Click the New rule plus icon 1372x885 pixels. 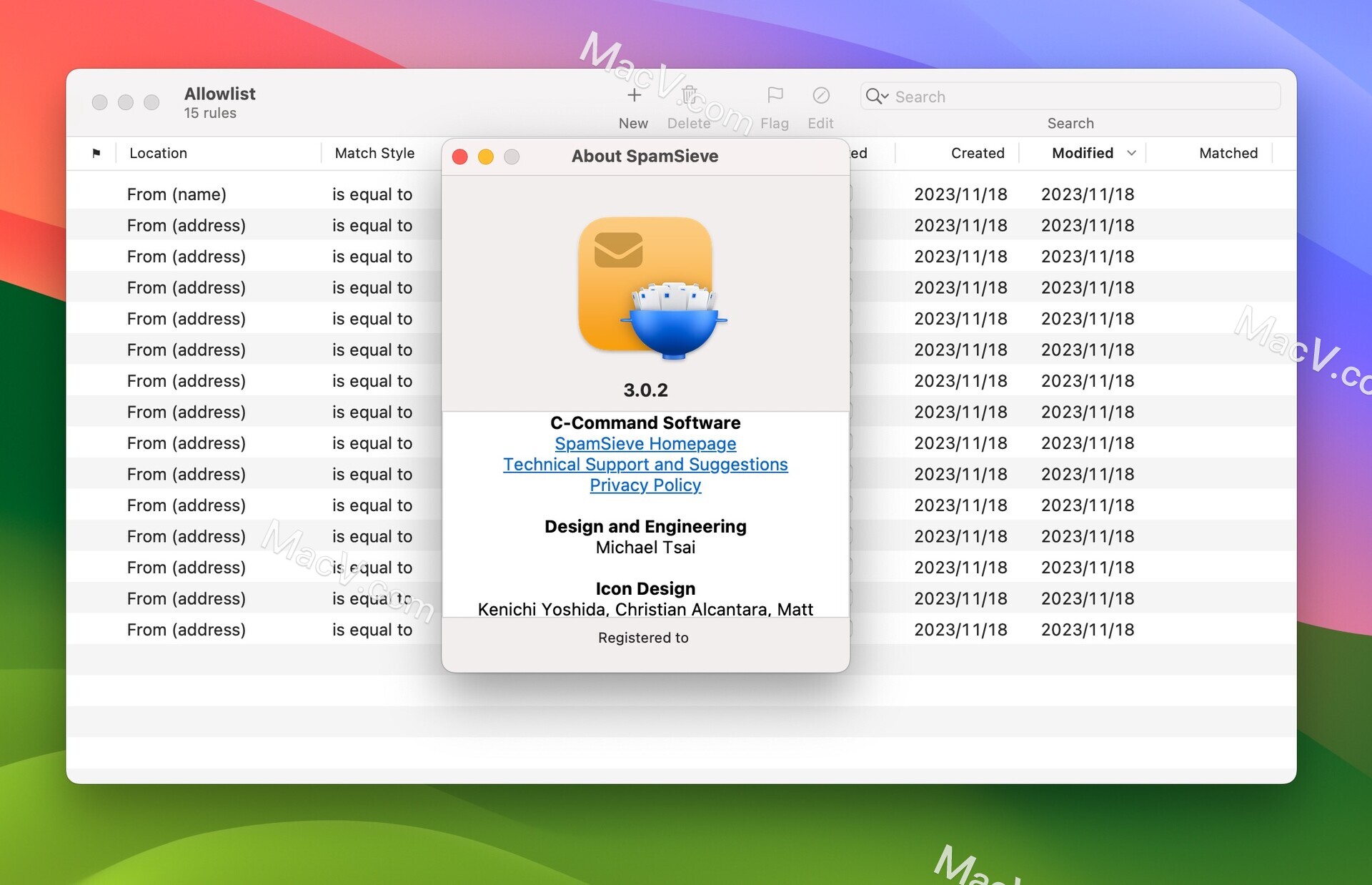634,95
